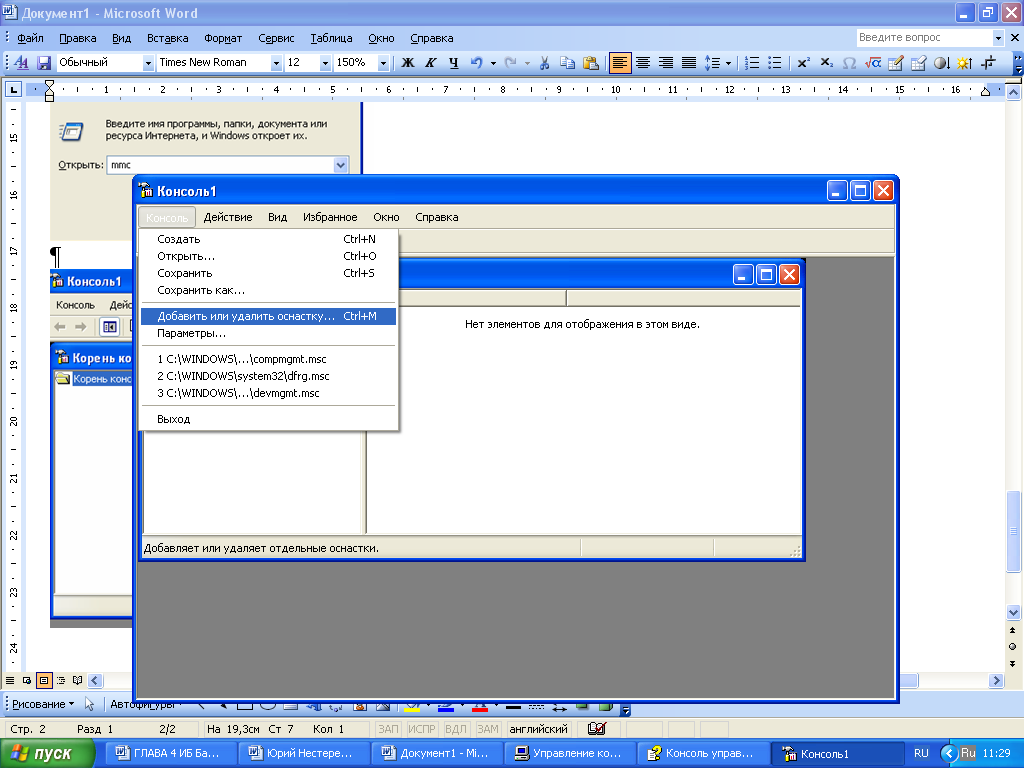Click RU language indicator in tray
This screenshot has width=1024, height=768.
pyautogui.click(x=921, y=754)
